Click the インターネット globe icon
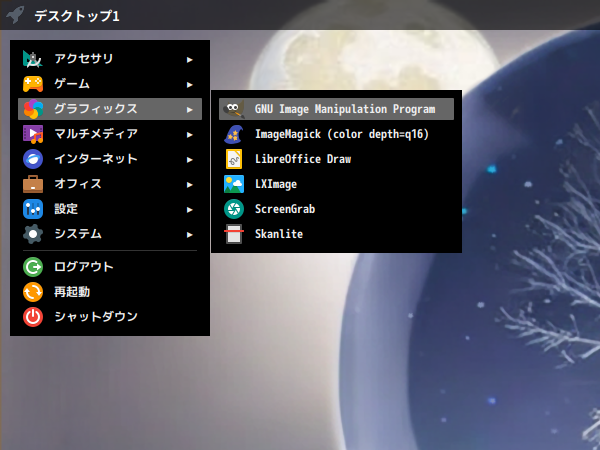The height and width of the screenshot is (450, 600). [x=33, y=159]
